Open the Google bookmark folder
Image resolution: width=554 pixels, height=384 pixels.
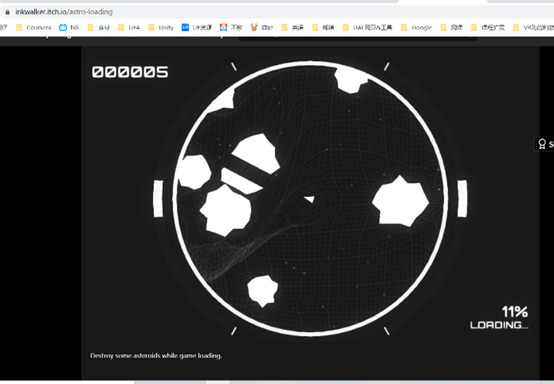click(417, 27)
